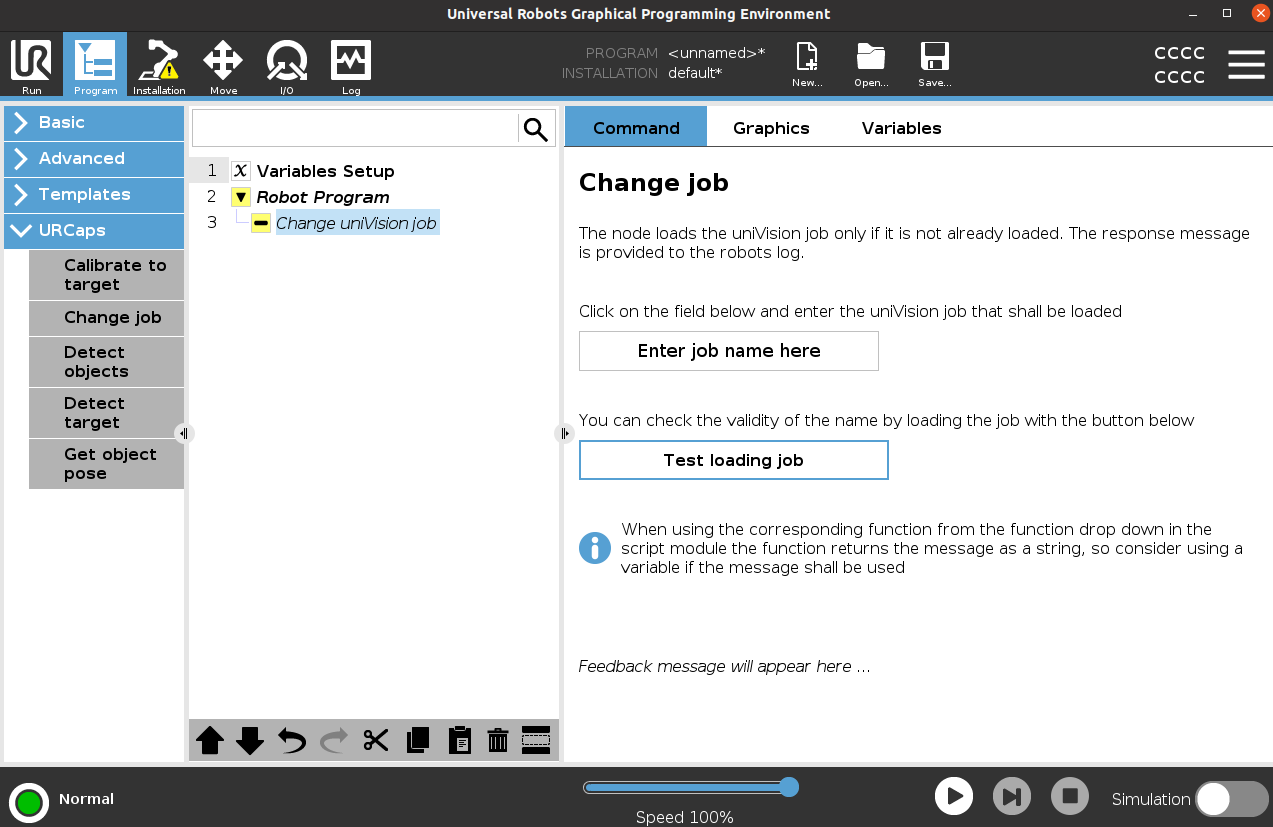Click the Test loading job button
This screenshot has width=1273, height=827.
tap(733, 460)
